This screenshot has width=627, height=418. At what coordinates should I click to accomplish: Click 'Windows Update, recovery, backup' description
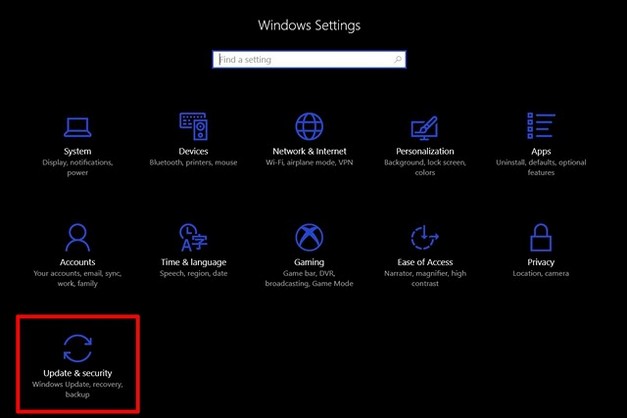click(x=78, y=389)
